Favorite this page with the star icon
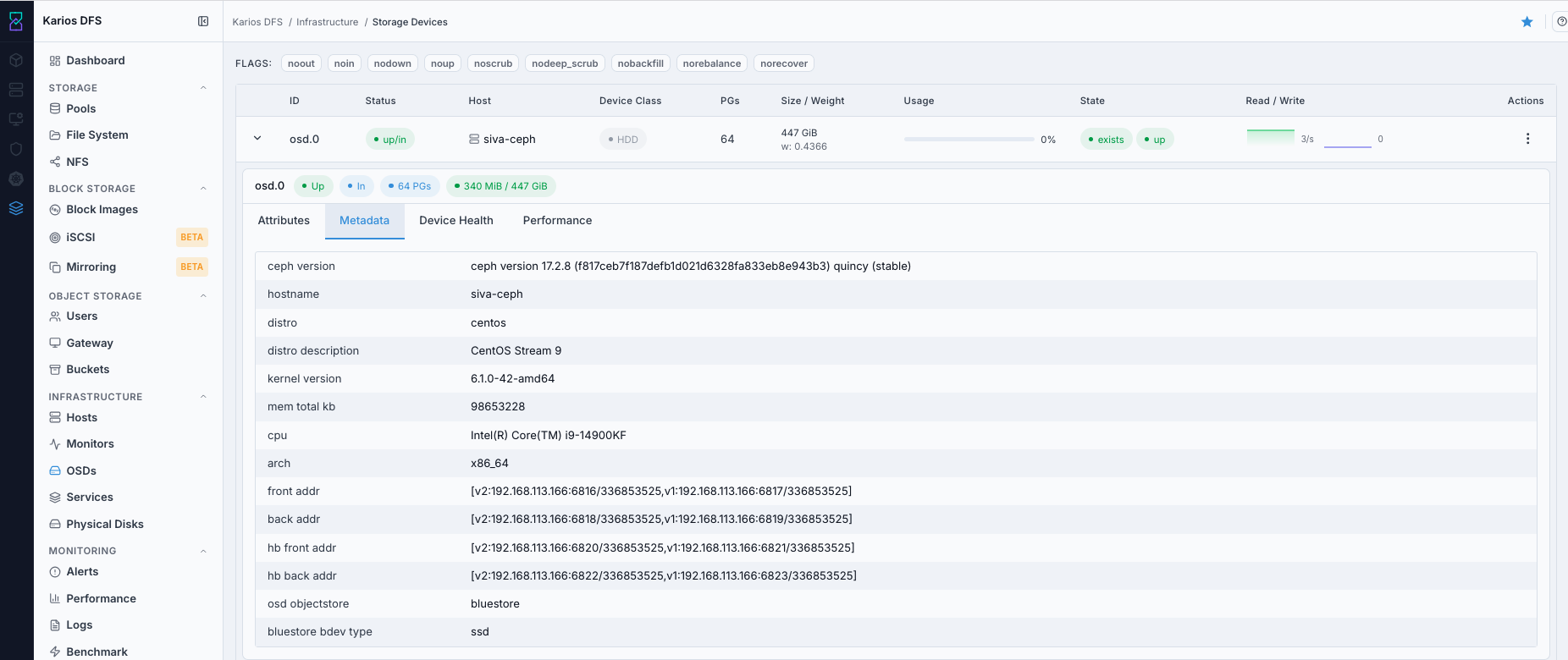1568x660 pixels. (x=1527, y=22)
